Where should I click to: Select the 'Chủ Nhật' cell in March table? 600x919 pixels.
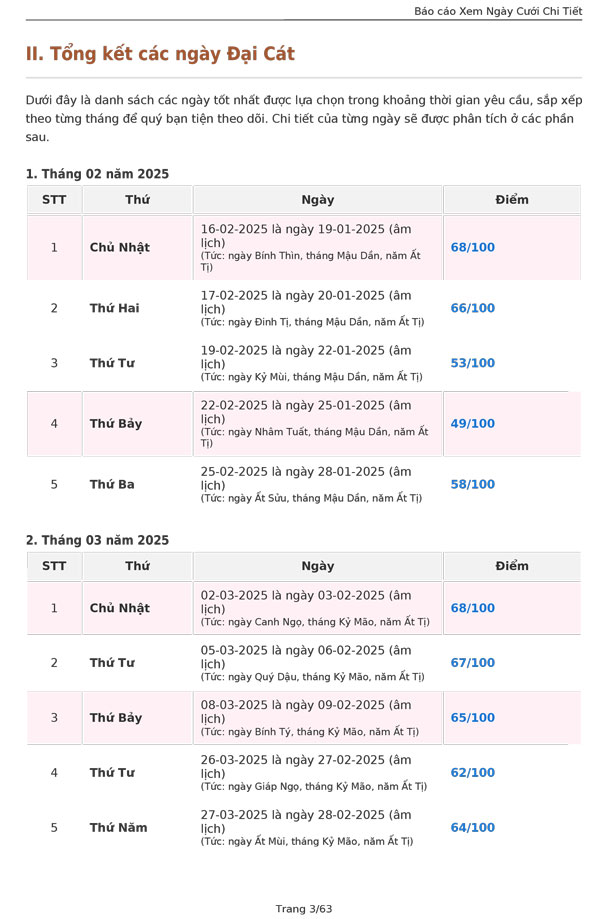(x=120, y=608)
